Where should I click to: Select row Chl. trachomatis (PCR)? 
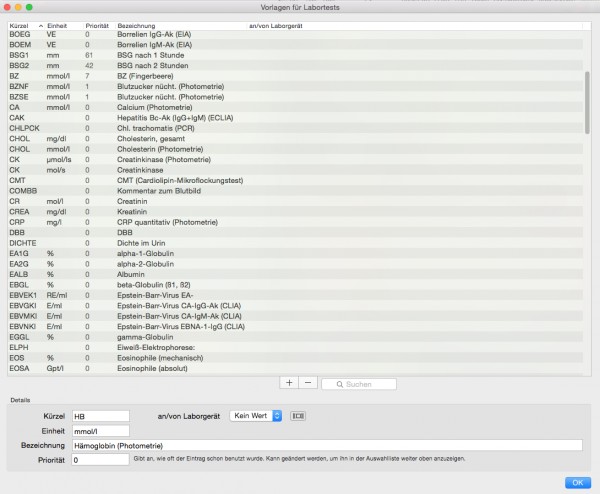coord(295,128)
